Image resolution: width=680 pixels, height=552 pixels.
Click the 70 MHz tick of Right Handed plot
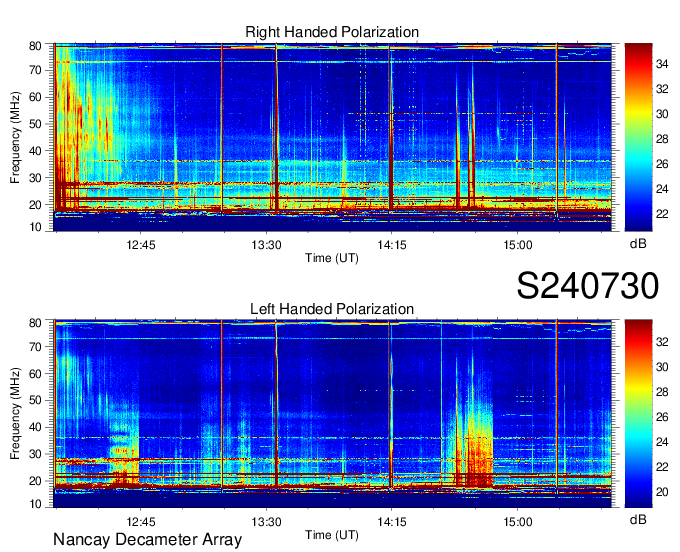(x=35, y=70)
